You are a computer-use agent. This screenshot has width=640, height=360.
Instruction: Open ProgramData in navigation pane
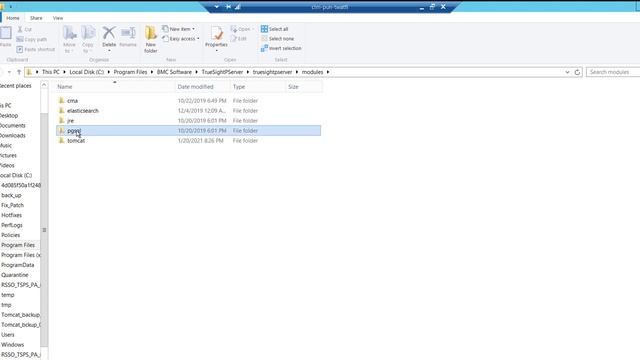pyautogui.click(x=18, y=265)
